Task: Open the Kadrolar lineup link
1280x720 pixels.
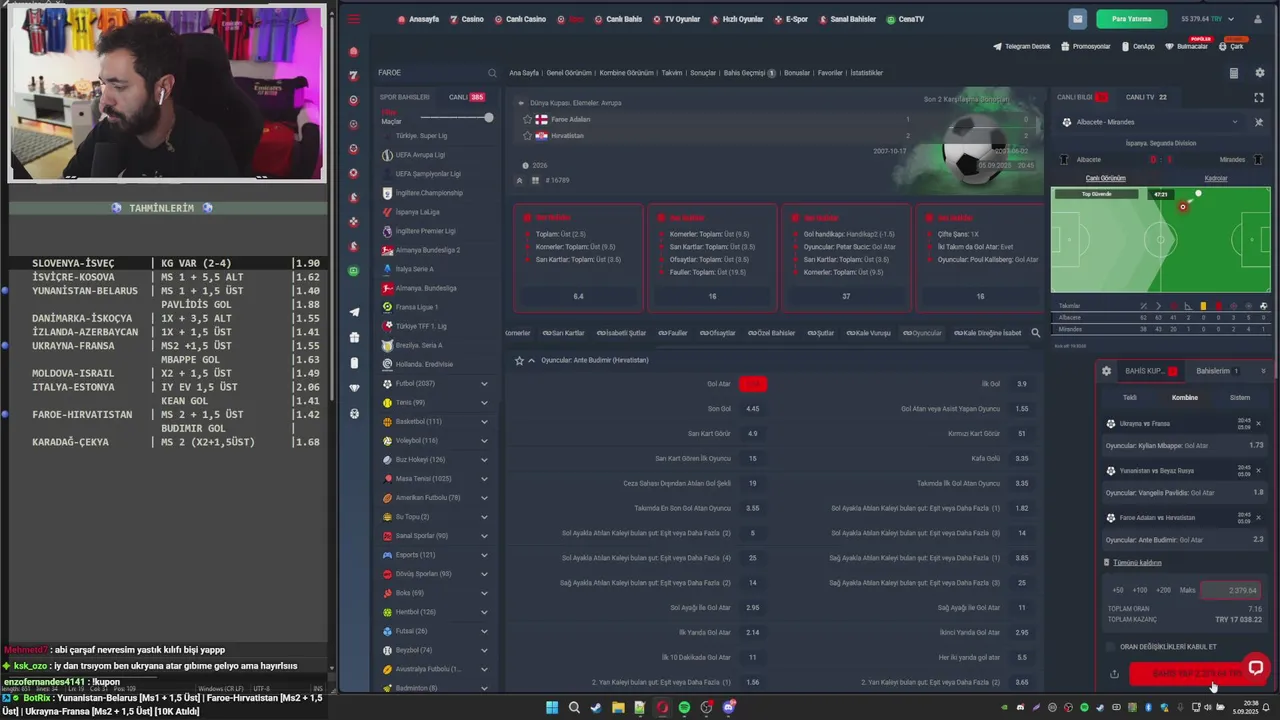Action: [x=1216, y=178]
